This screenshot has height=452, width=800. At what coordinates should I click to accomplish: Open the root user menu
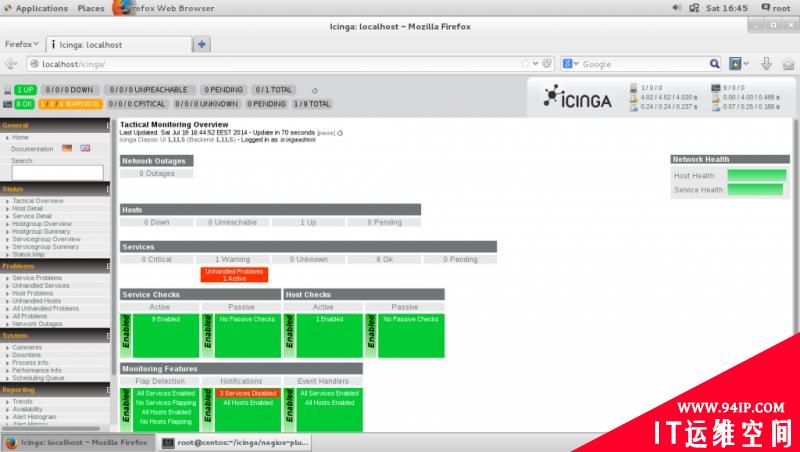(x=776, y=8)
